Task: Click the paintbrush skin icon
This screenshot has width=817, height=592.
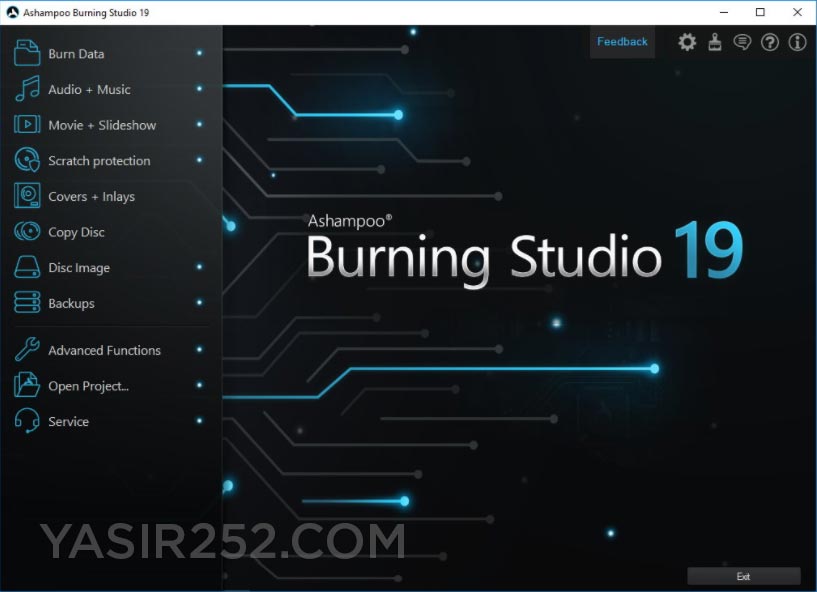Action: (x=715, y=42)
